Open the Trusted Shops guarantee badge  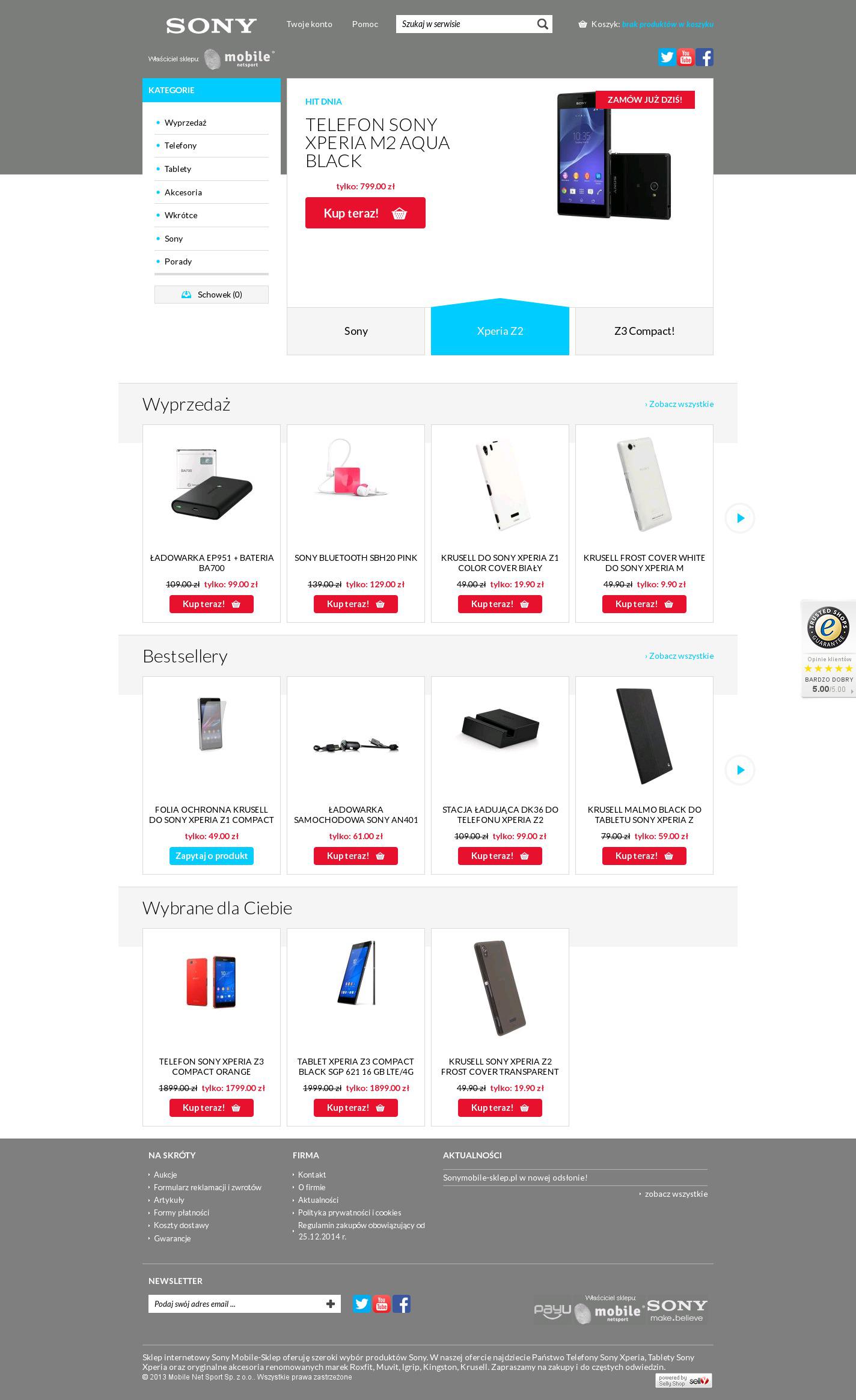(828, 649)
